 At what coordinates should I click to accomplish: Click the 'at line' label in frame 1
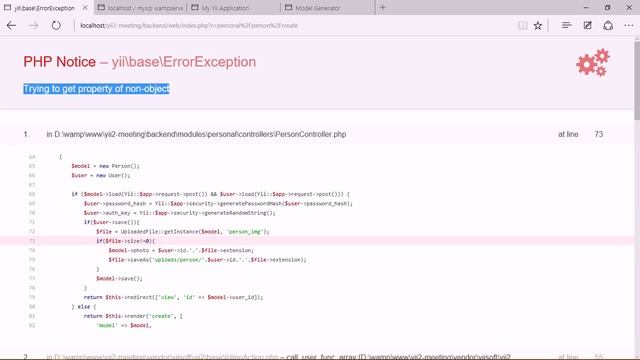coord(568,134)
